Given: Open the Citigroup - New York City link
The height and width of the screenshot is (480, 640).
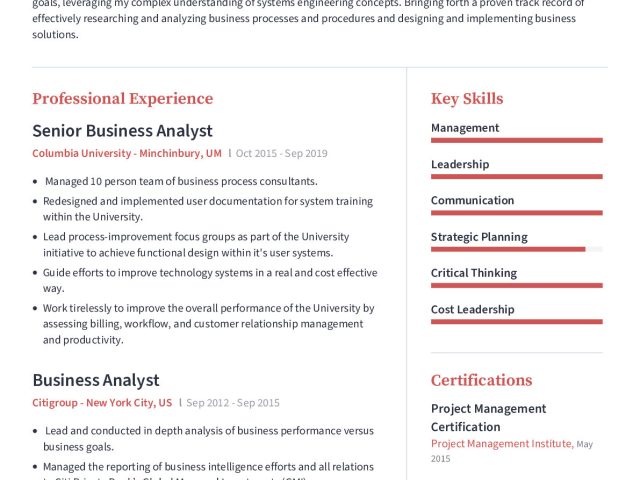Looking at the screenshot, I should [102, 403].
